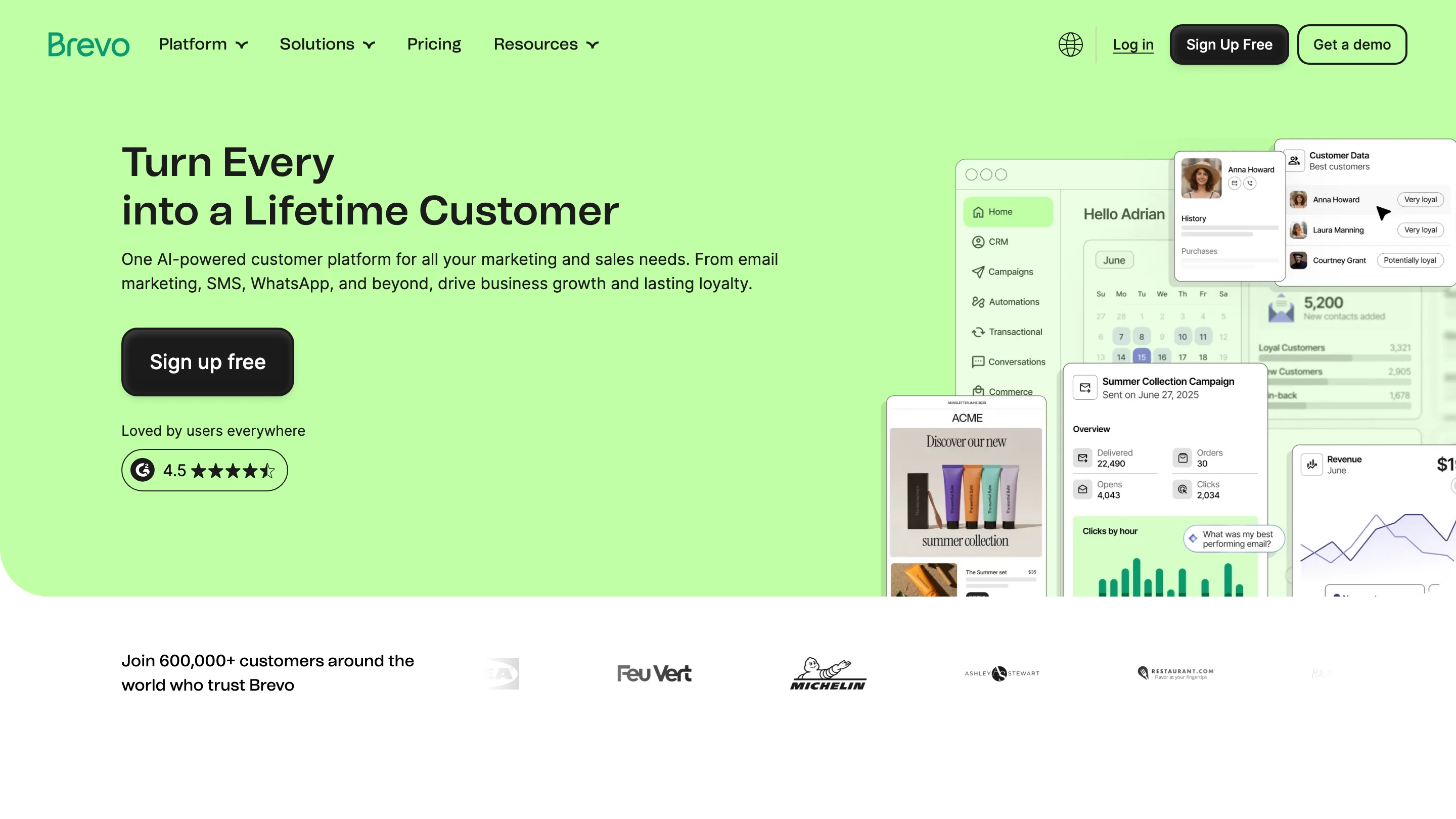
Task: Click the "Loved by users everywhere" text
Action: point(213,431)
